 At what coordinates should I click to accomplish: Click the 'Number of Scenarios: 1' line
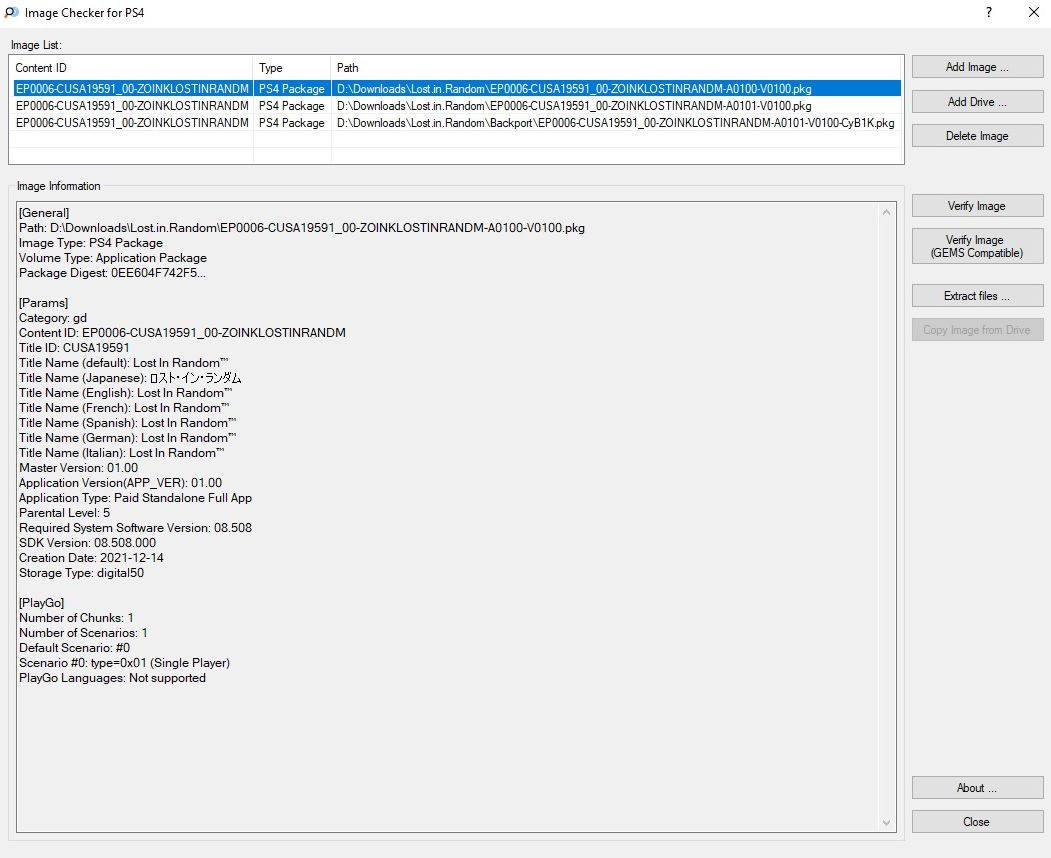click(83, 633)
